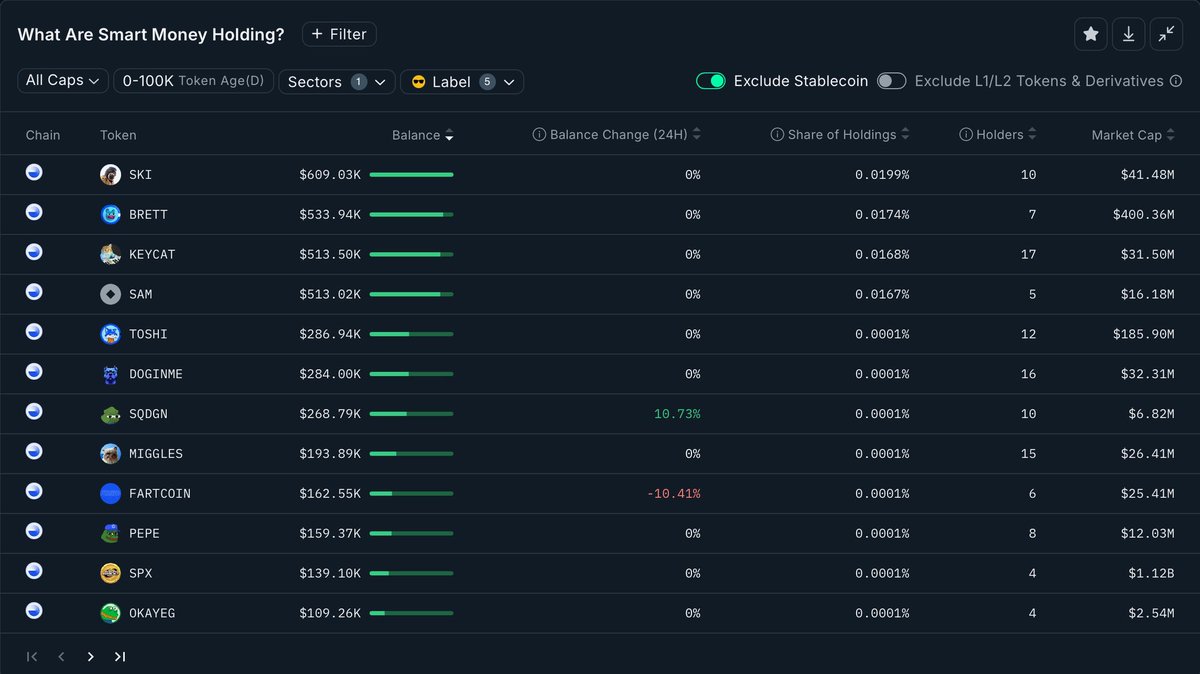The width and height of the screenshot is (1200, 674).
Task: Click info icon beside Holders header
Action: pyautogui.click(x=965, y=135)
